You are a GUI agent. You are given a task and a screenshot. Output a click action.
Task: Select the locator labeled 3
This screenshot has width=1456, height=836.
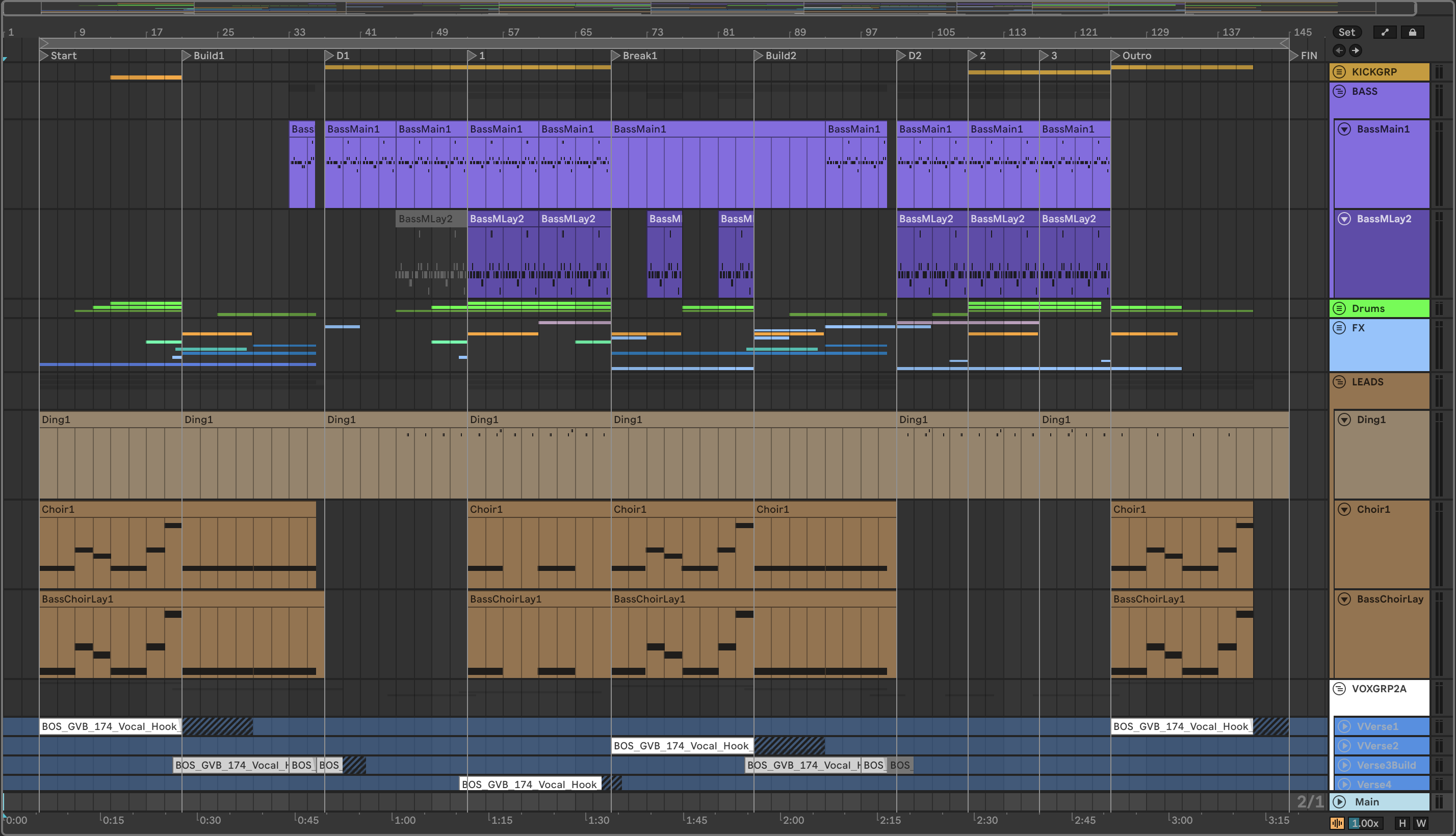tap(1048, 56)
